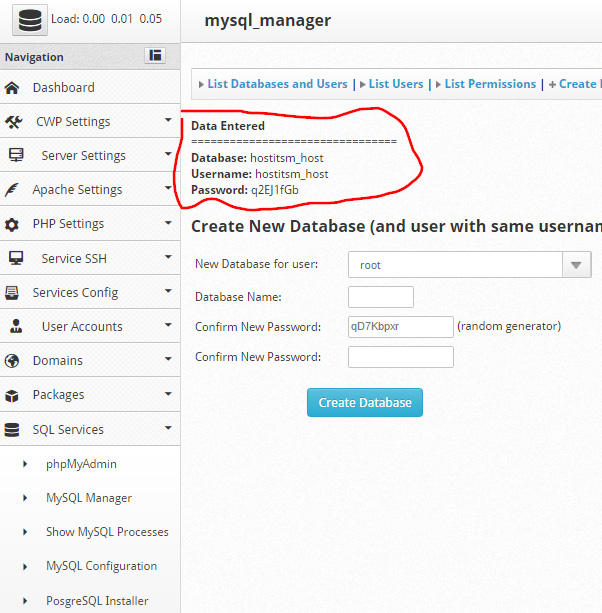
Task: Open Show MySQL Processes item
Action: [107, 532]
